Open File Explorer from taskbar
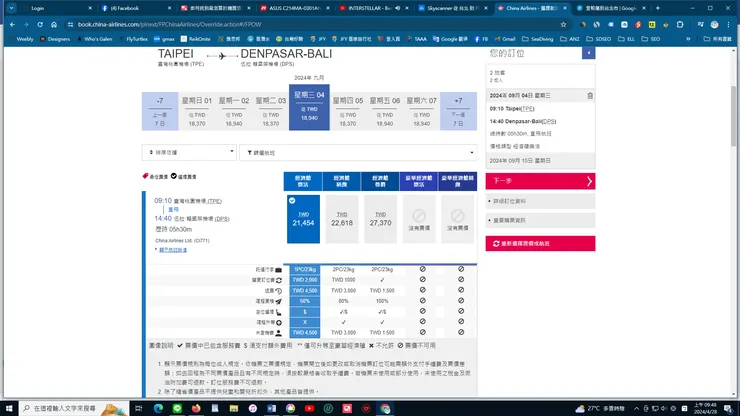The width and height of the screenshot is (740, 416). (234, 408)
